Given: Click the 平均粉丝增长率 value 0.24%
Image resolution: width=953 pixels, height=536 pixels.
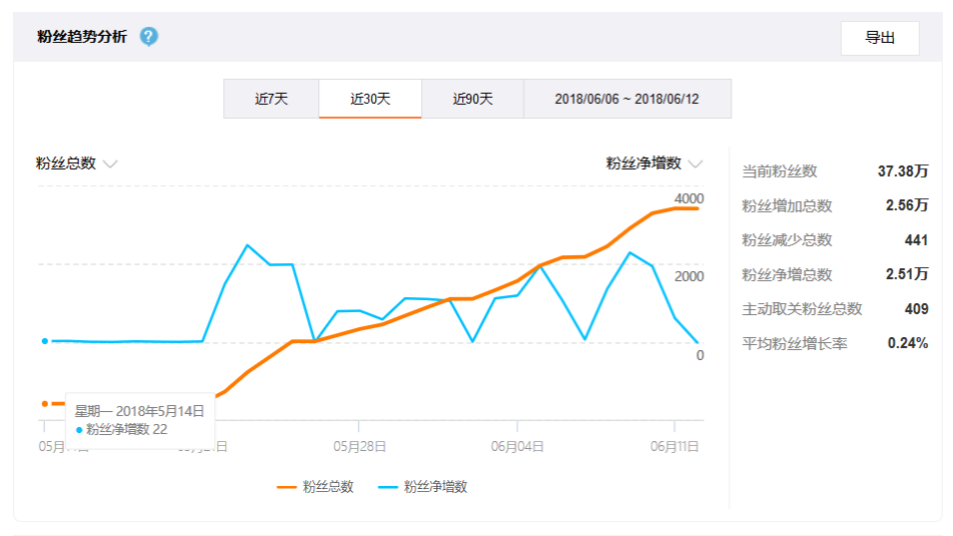Looking at the screenshot, I should click(907, 343).
